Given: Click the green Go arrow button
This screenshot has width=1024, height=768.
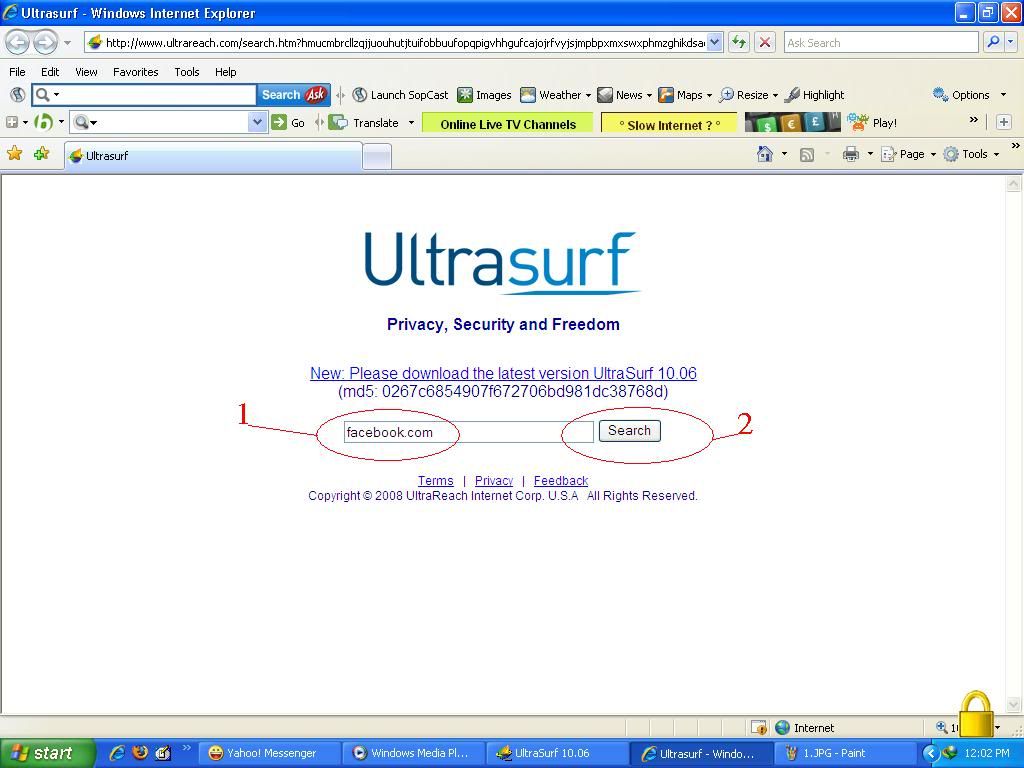Looking at the screenshot, I should pos(280,122).
